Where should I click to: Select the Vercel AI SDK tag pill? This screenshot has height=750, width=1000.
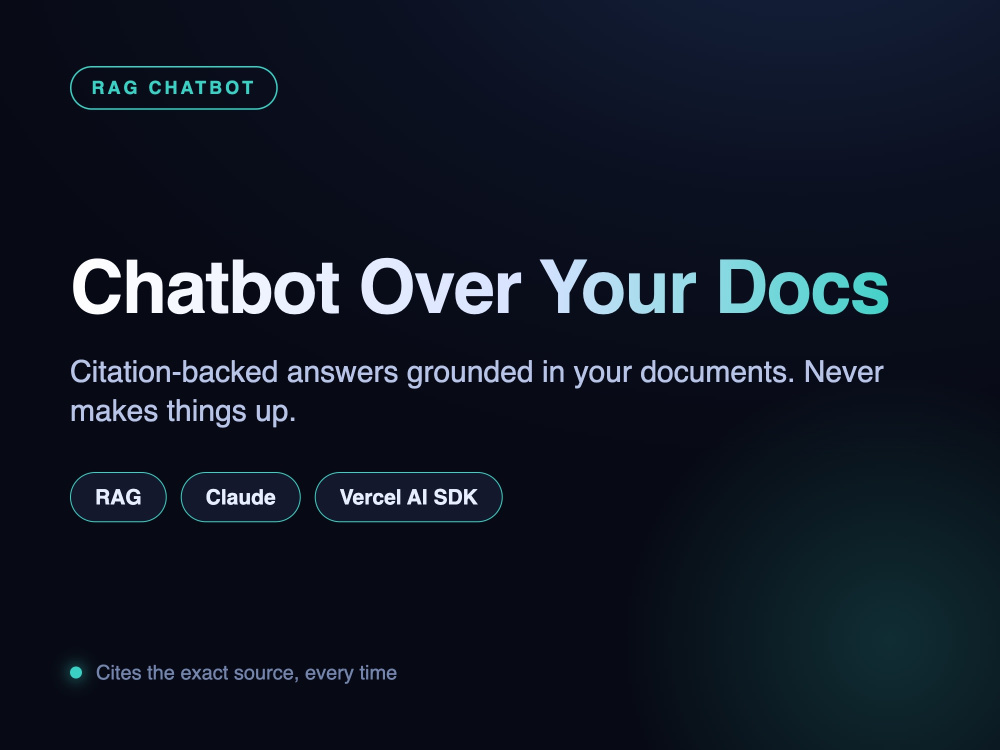(409, 497)
